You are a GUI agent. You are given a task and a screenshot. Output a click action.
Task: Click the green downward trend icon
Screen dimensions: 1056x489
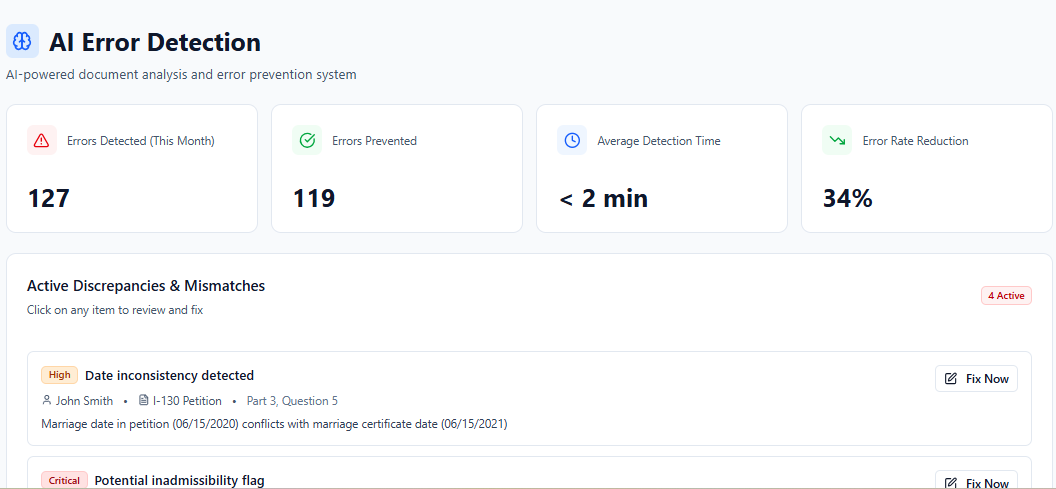[837, 140]
